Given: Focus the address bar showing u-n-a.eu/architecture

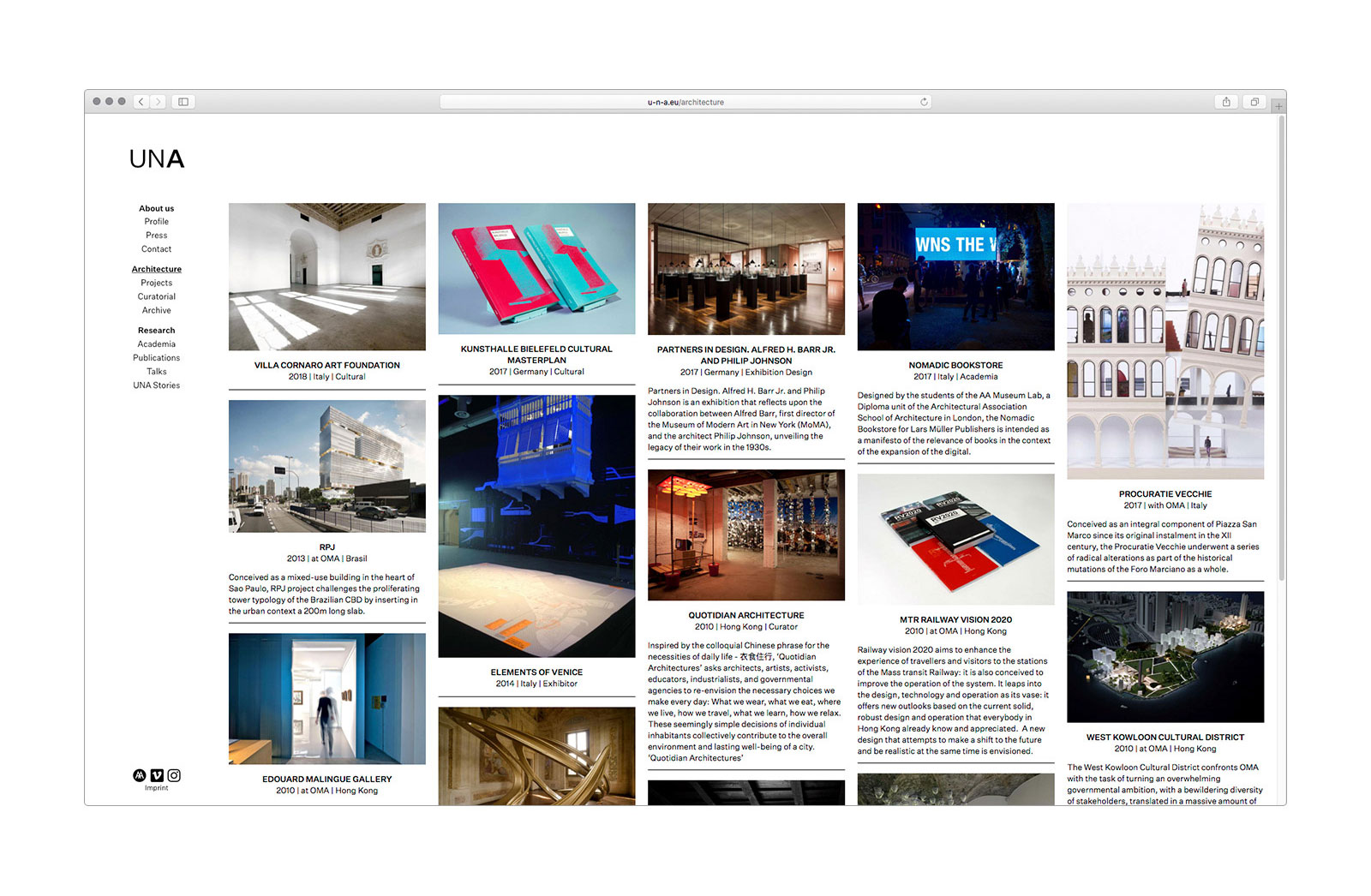Looking at the screenshot, I should 685,102.
